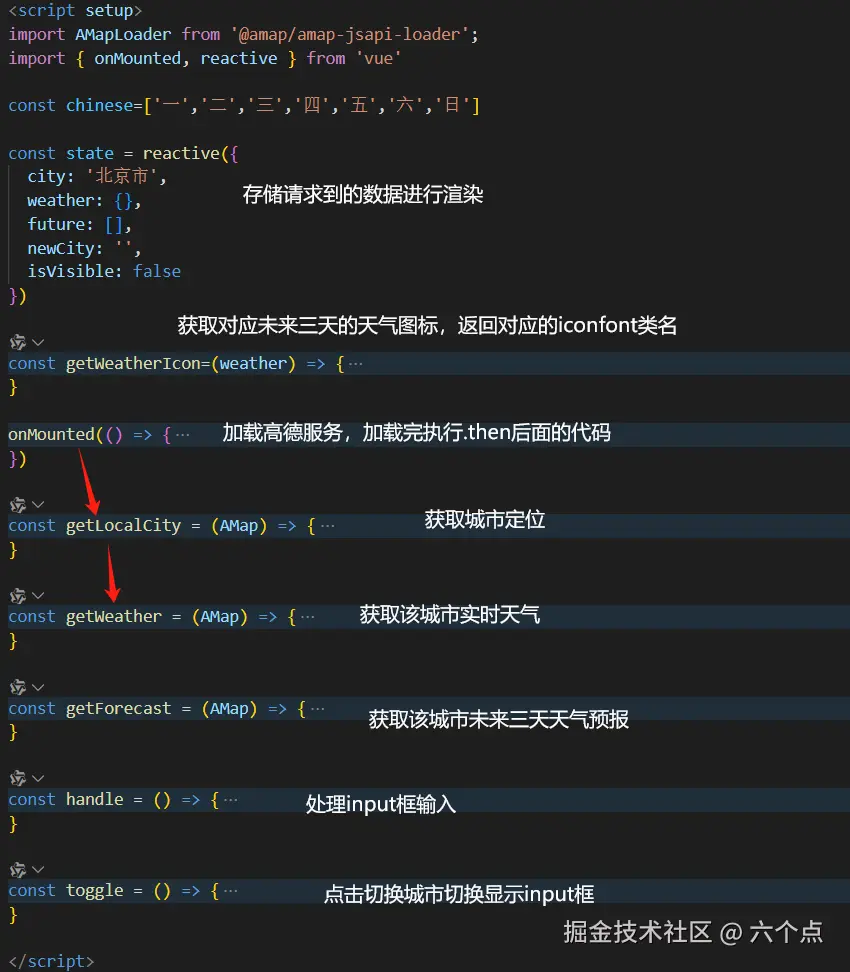Image resolution: width=850 pixels, height=972 pixels.
Task: Click the onMounted( call line
Action: click(x=99, y=435)
